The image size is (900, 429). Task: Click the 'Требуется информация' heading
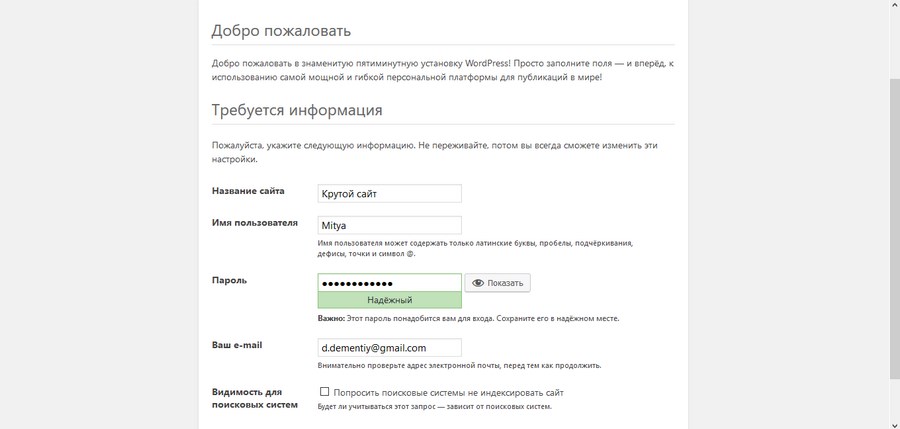coord(297,109)
